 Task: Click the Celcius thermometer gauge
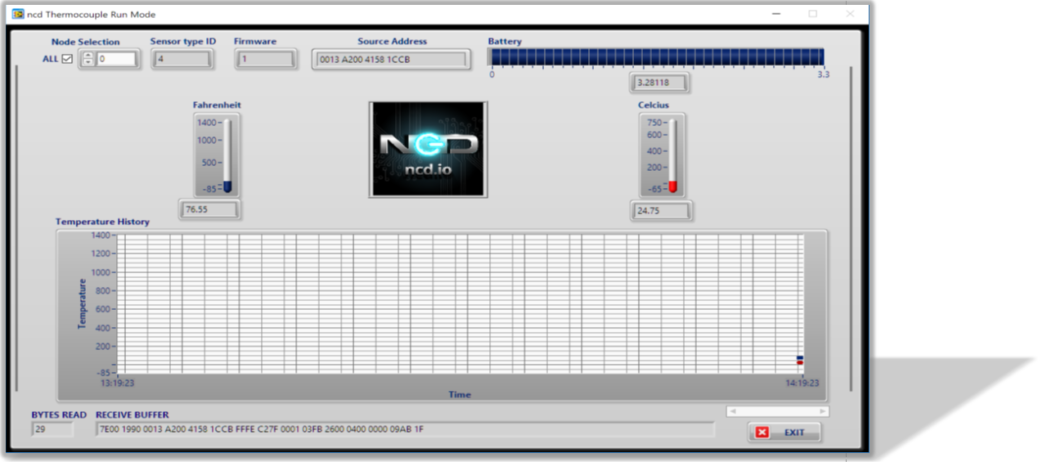click(672, 155)
